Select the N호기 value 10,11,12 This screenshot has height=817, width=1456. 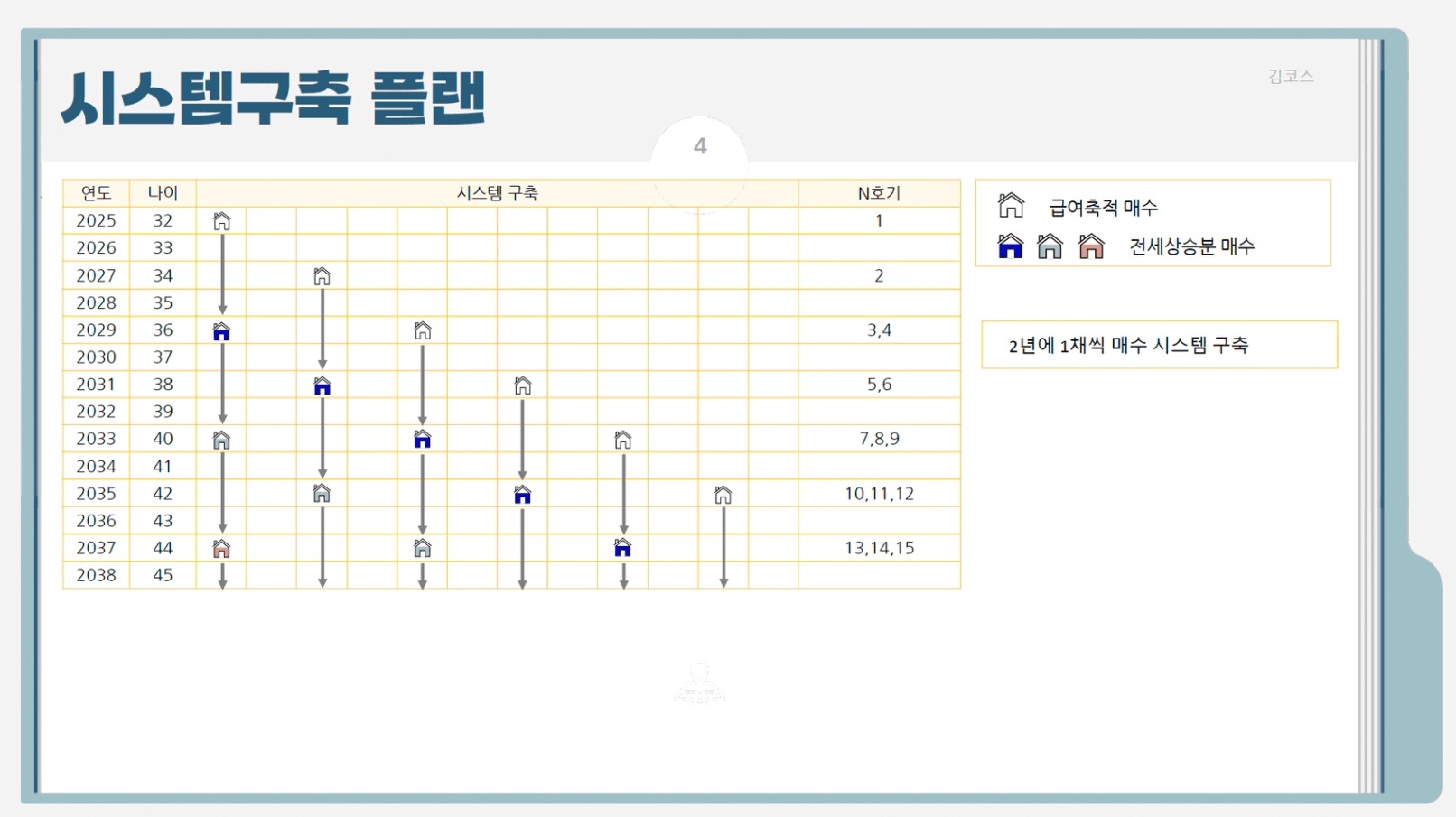click(x=879, y=493)
